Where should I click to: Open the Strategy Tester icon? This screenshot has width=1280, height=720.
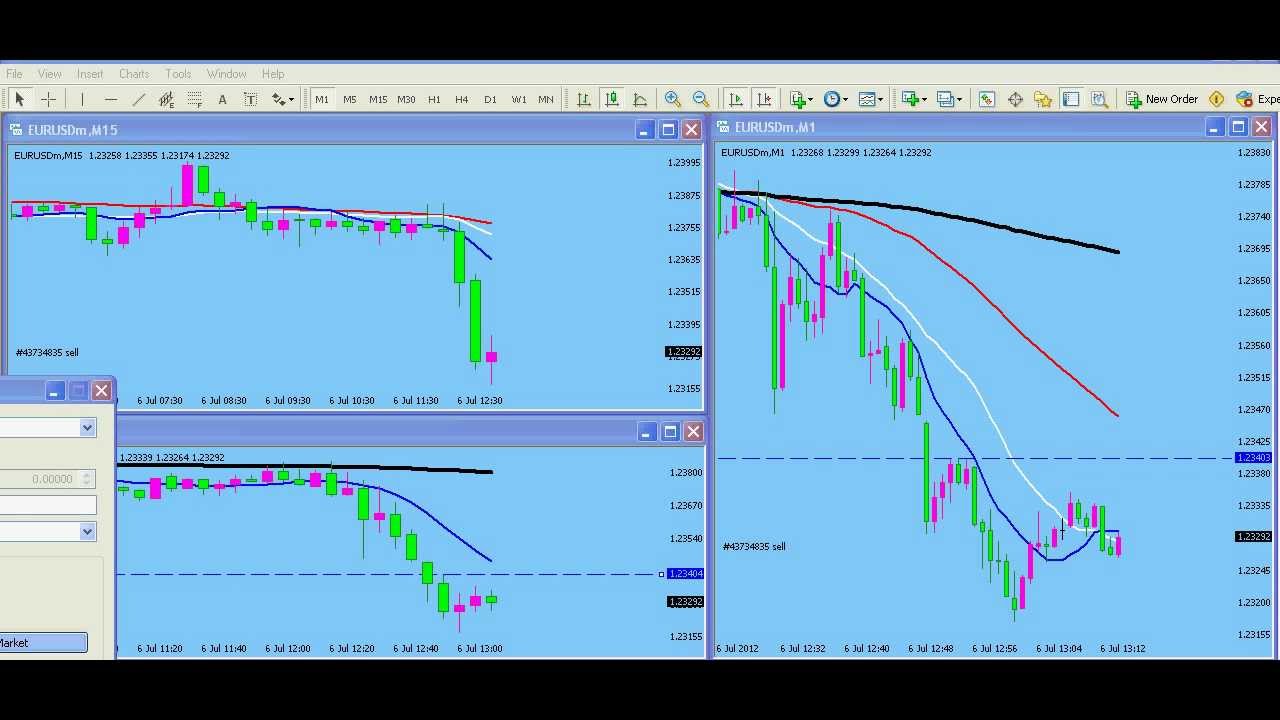point(1099,99)
